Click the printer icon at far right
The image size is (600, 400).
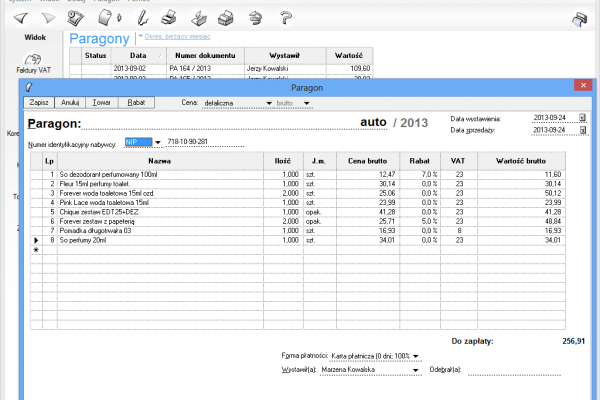(x=579, y=19)
